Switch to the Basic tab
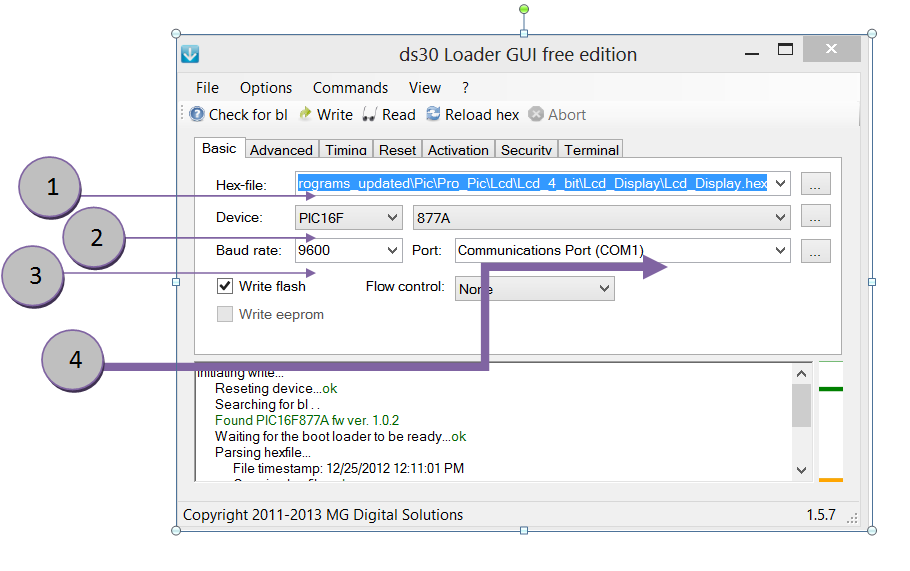Viewport: 910px width, 571px height. pos(219,148)
